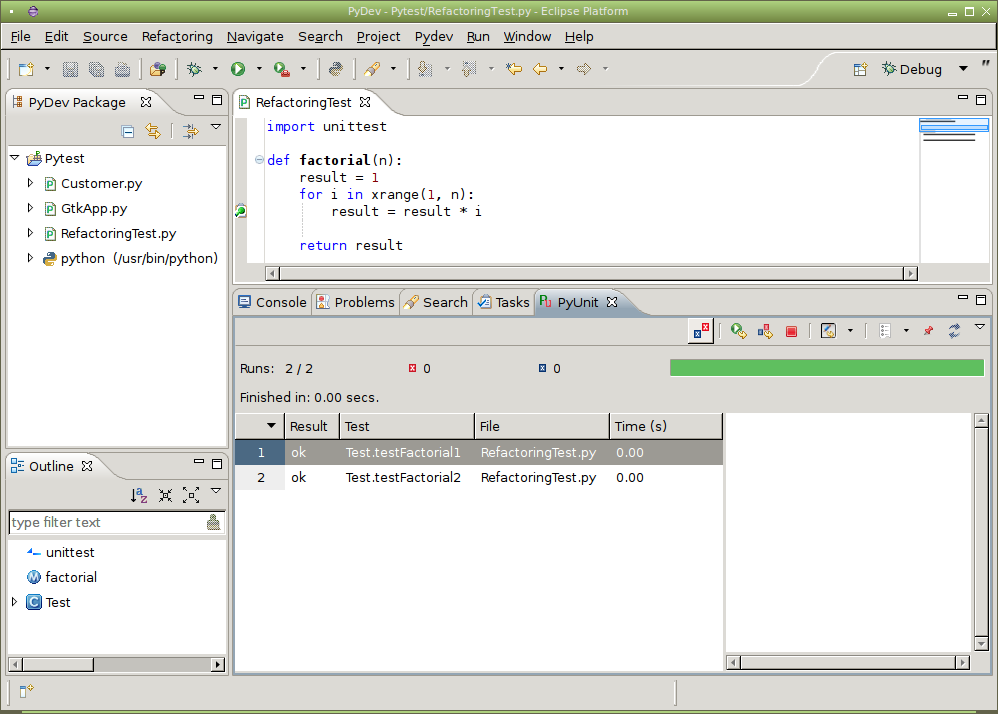The image size is (998, 714).
Task: Open dropdown next to Debug bug icon
Action: click(x=215, y=69)
